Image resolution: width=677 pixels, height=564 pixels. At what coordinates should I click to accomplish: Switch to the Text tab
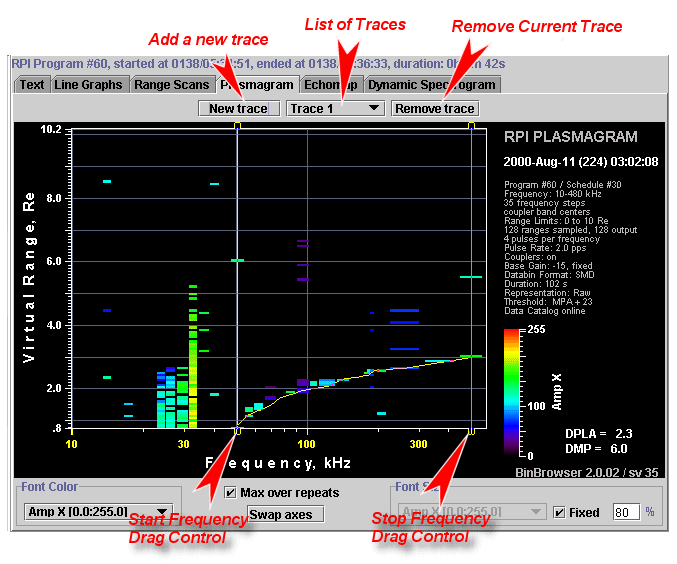(x=32, y=85)
